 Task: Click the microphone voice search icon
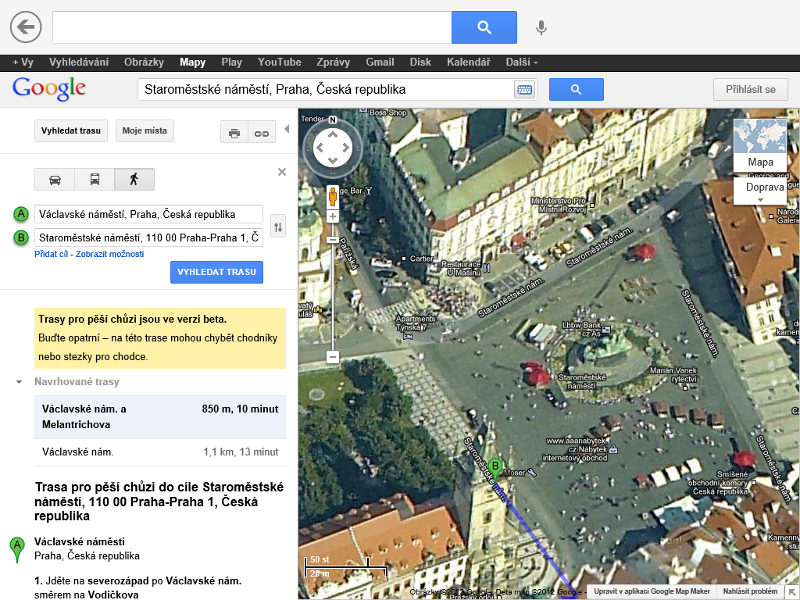point(541,27)
